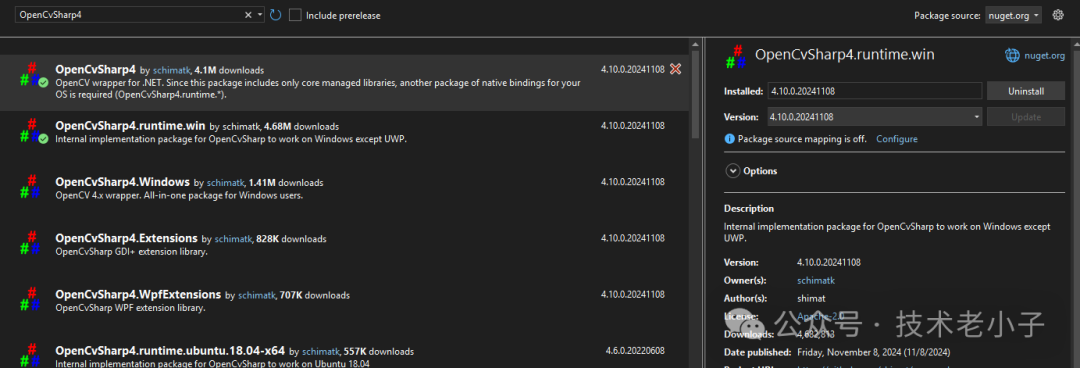Open the Version 4.10.0.20241108 dropdown
Viewport: 1080px width, 368px height.
pyautogui.click(x=874, y=117)
